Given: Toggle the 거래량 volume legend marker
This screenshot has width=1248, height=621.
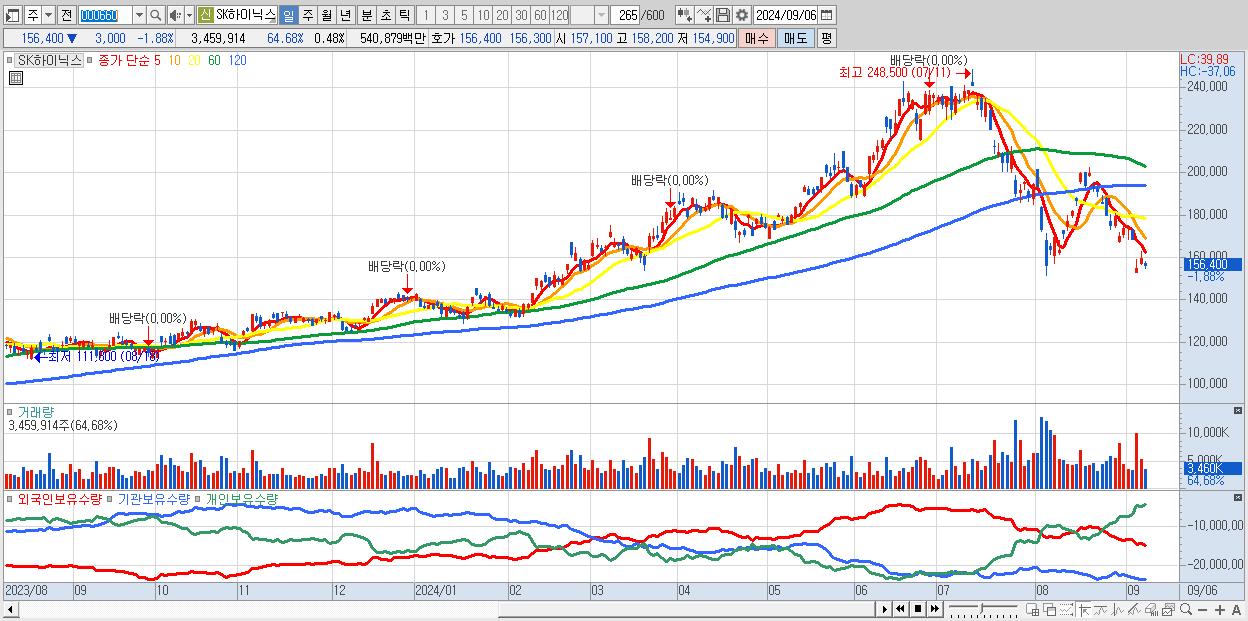Looking at the screenshot, I should pyautogui.click(x=11, y=411).
